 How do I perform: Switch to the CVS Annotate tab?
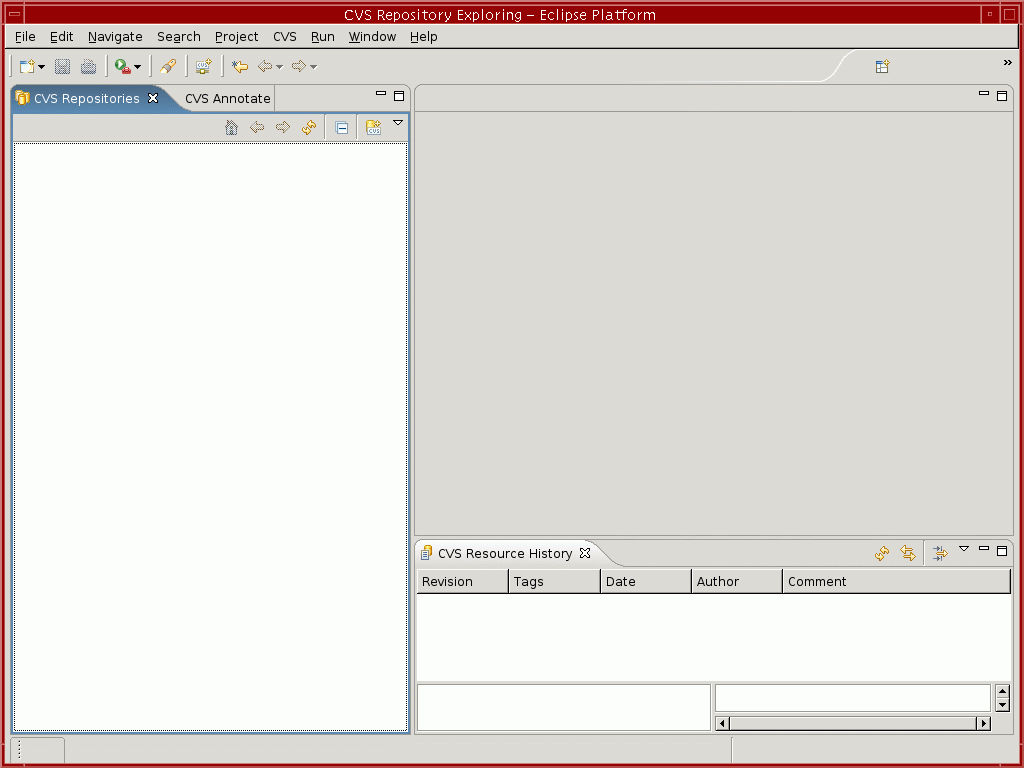point(227,99)
